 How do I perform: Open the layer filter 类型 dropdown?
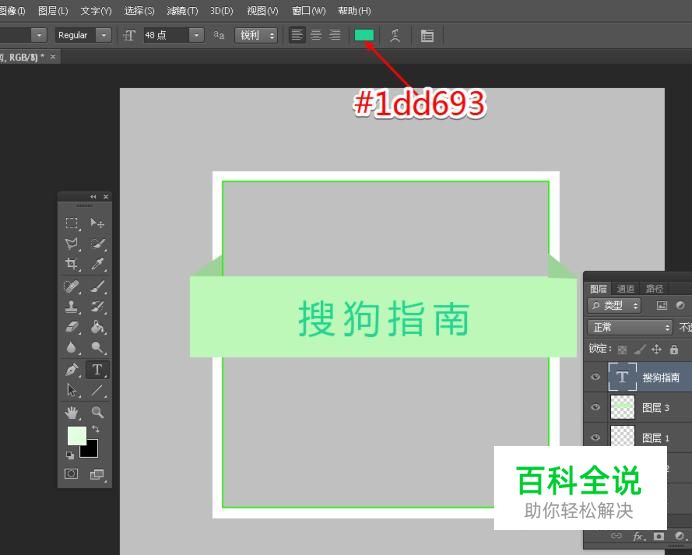(614, 305)
